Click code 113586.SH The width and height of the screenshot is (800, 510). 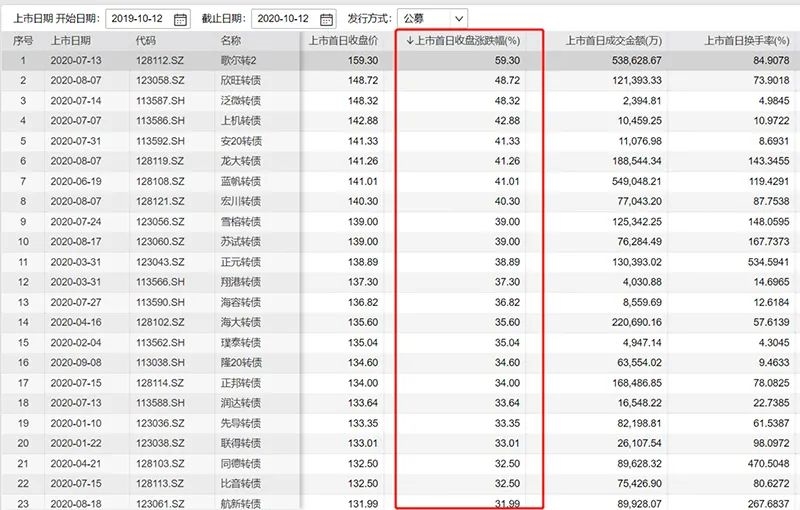160,120
